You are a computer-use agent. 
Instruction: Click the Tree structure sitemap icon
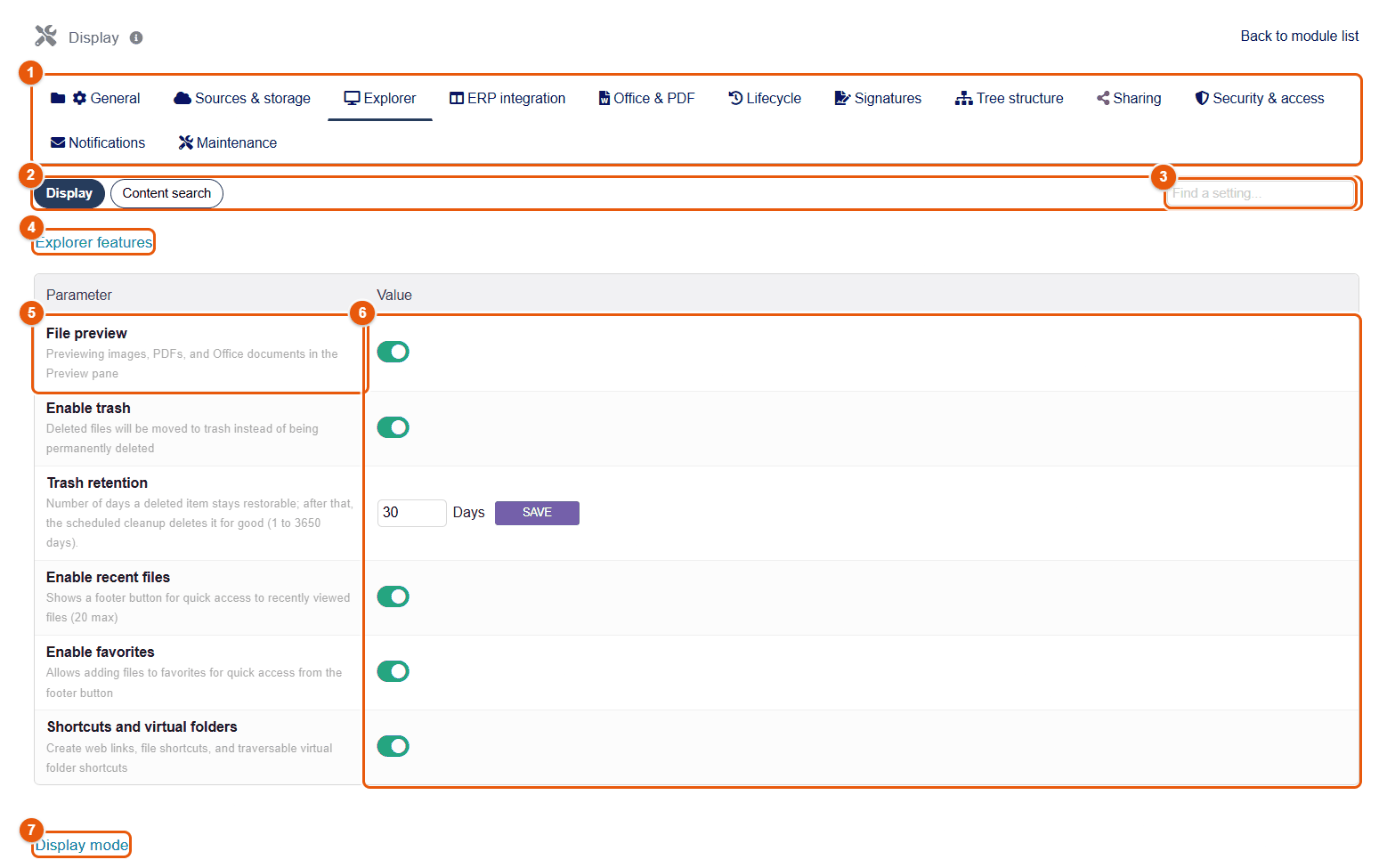pos(964,98)
